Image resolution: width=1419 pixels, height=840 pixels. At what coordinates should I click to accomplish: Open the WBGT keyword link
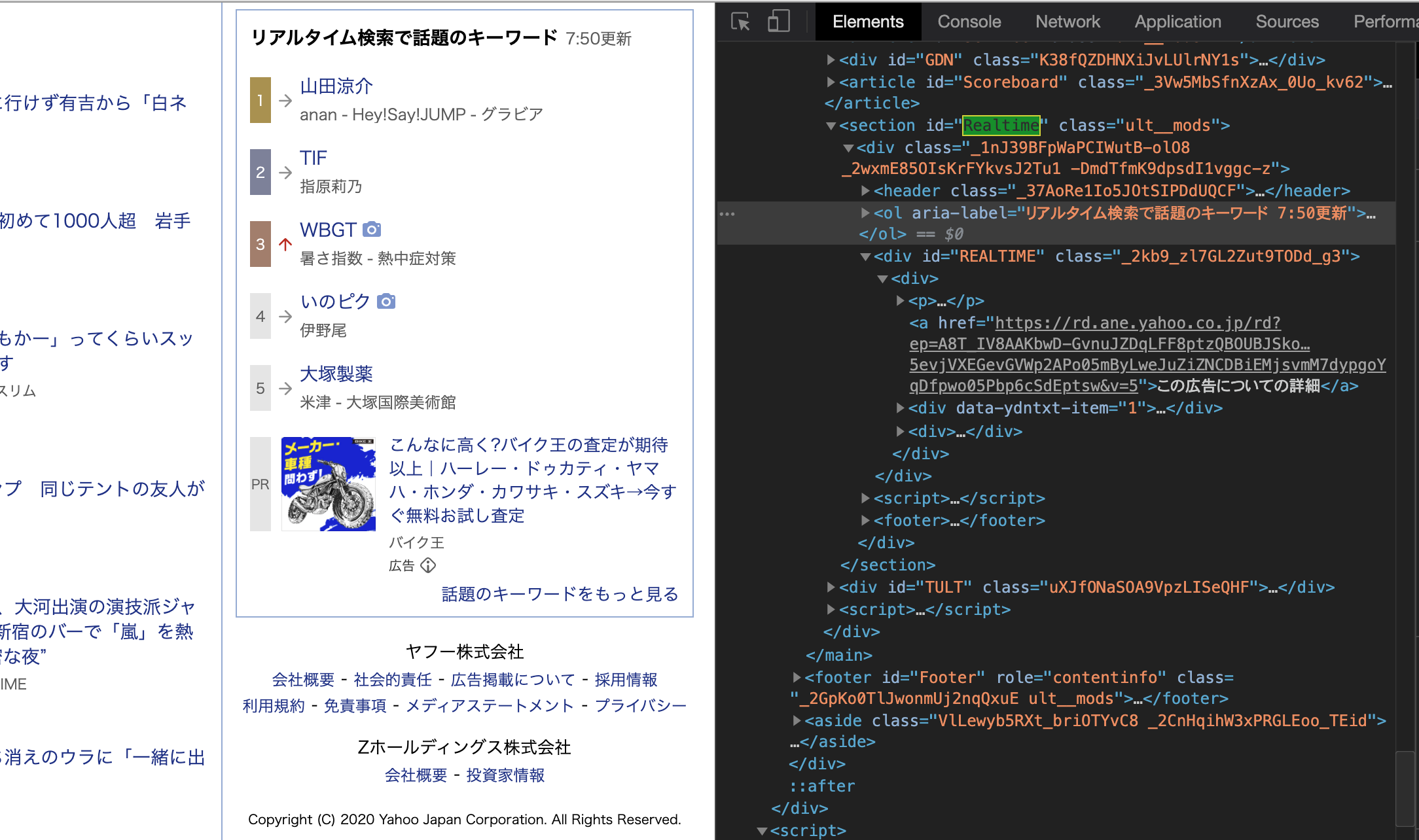tap(329, 230)
